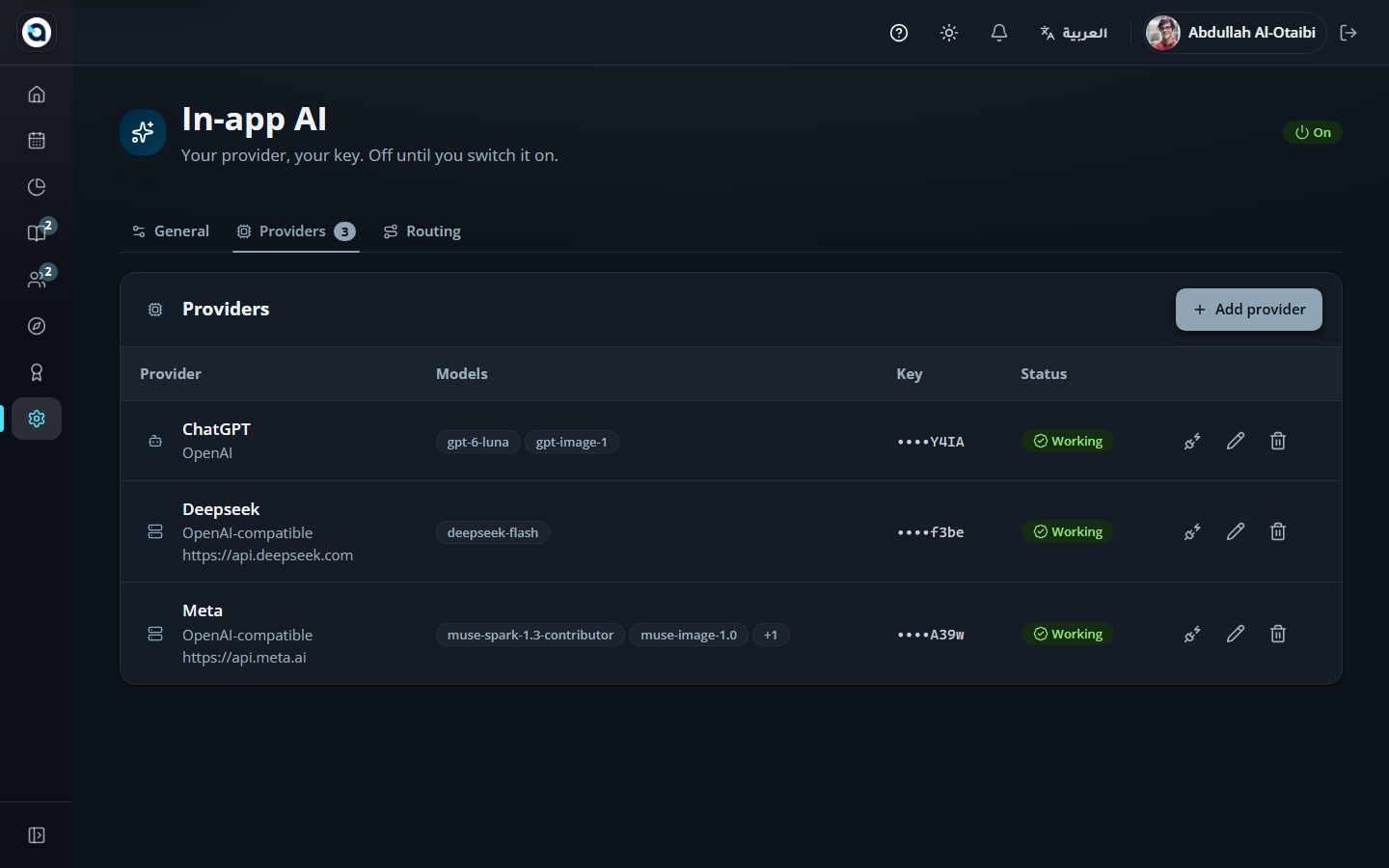Test connection for Meta provider
Viewport: 1389px width, 868px height.
click(x=1192, y=634)
